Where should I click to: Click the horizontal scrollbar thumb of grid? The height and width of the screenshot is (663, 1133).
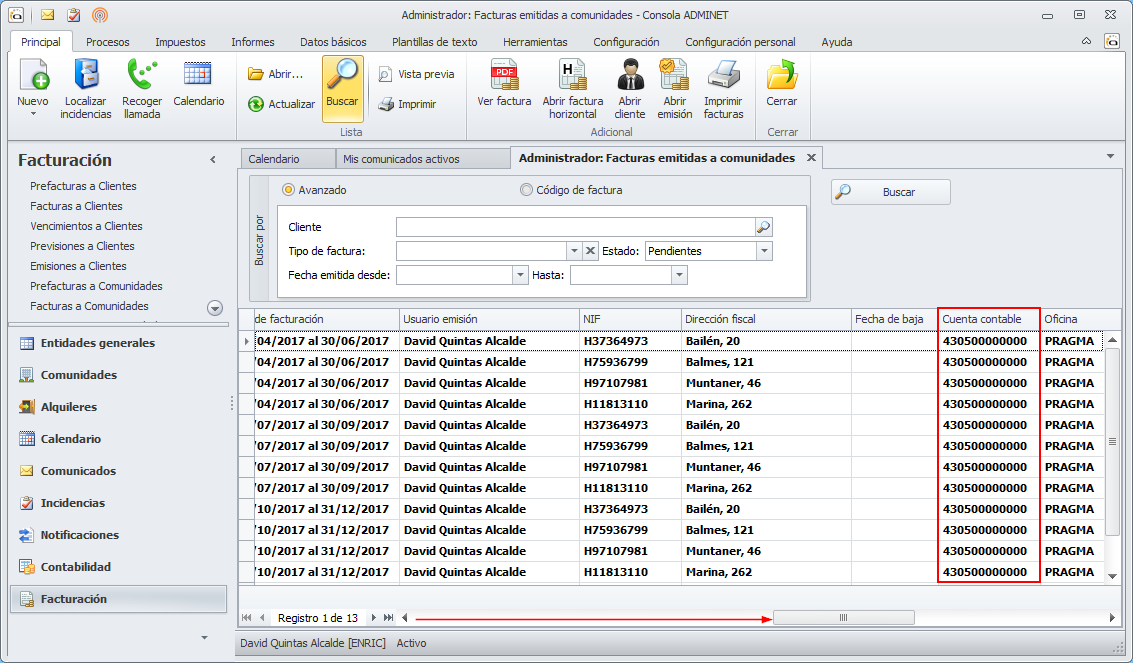(843, 618)
